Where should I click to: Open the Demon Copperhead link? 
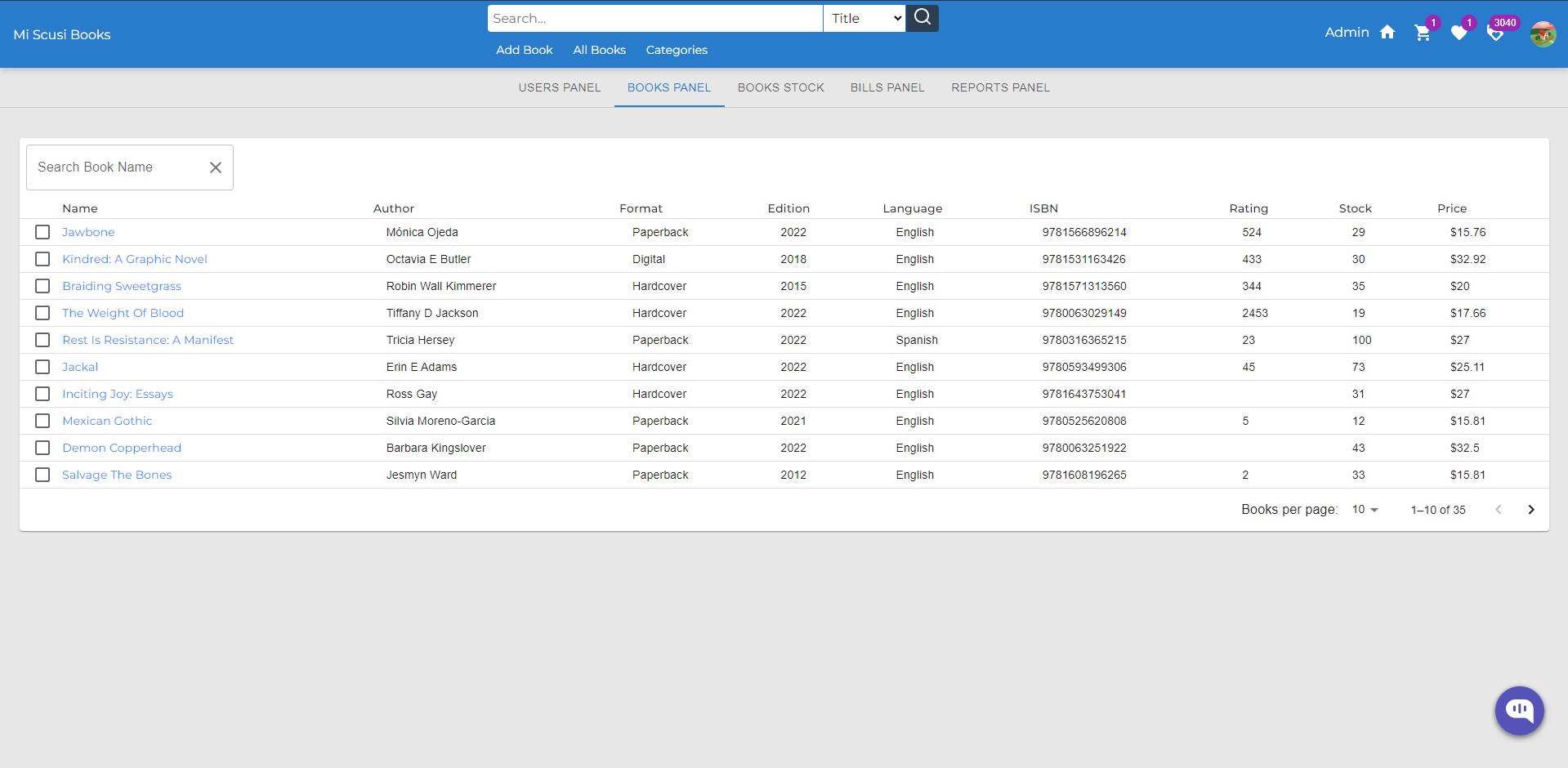click(122, 448)
